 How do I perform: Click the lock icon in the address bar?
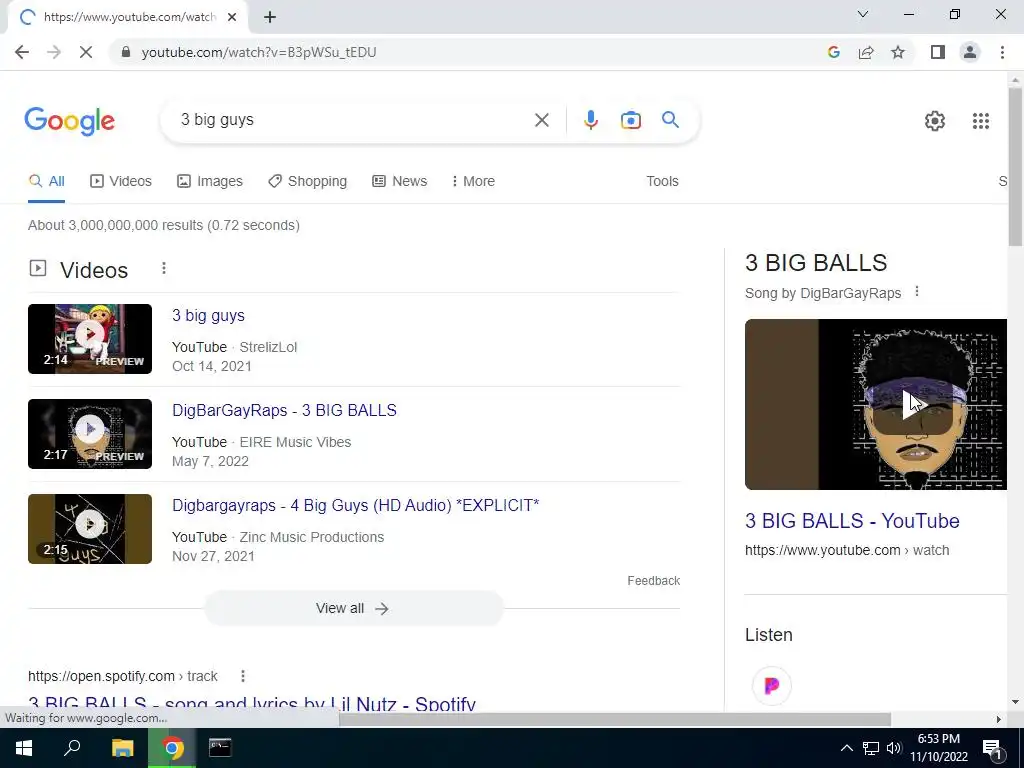point(126,52)
